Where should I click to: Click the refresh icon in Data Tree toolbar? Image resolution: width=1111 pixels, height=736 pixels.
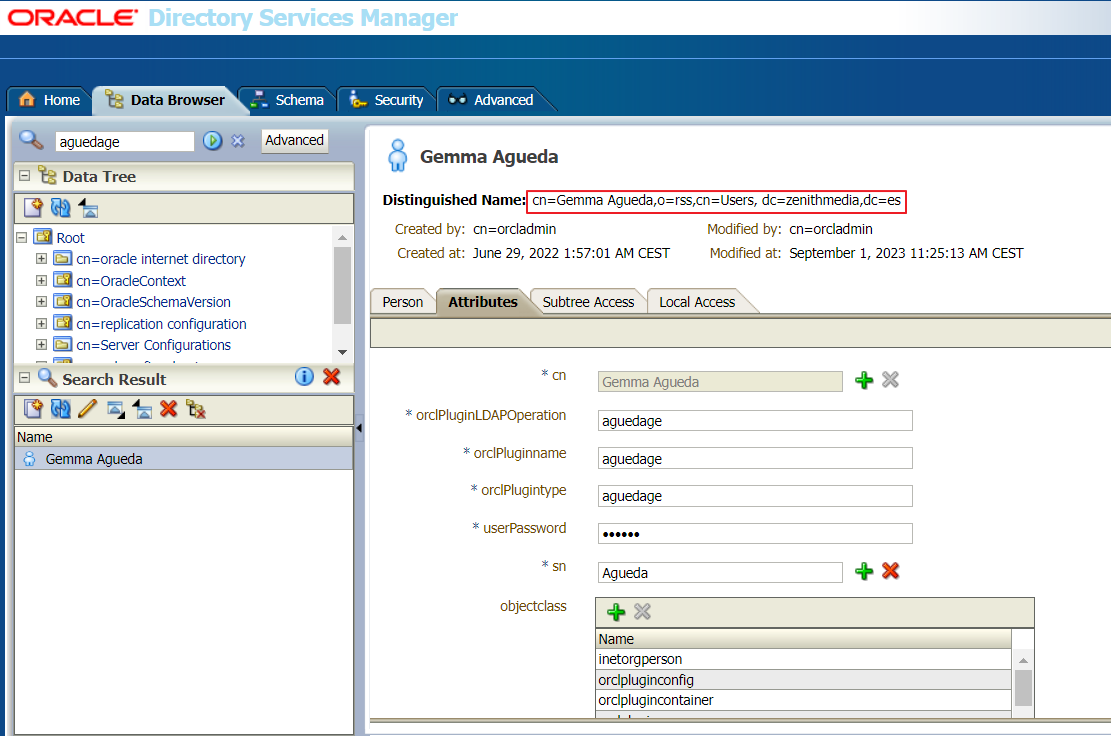(61, 208)
